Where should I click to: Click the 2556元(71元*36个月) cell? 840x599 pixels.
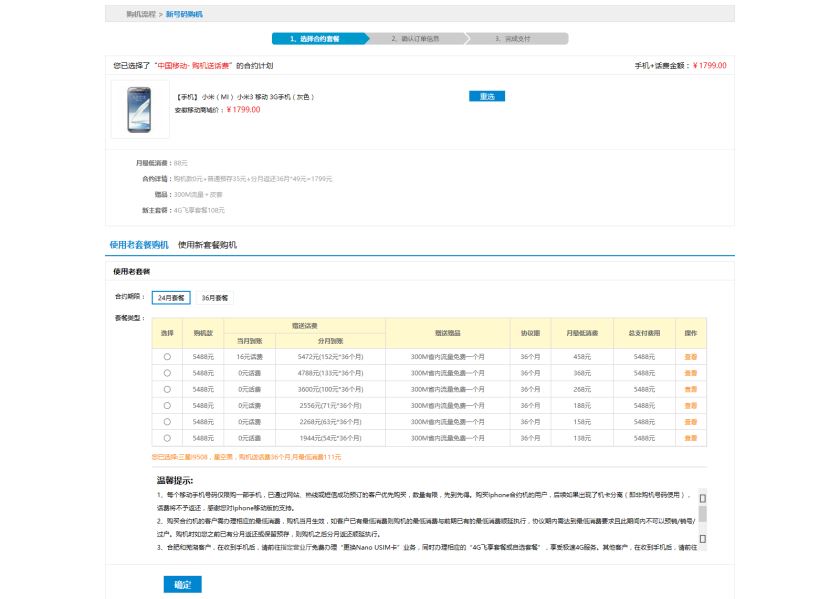click(x=331, y=406)
